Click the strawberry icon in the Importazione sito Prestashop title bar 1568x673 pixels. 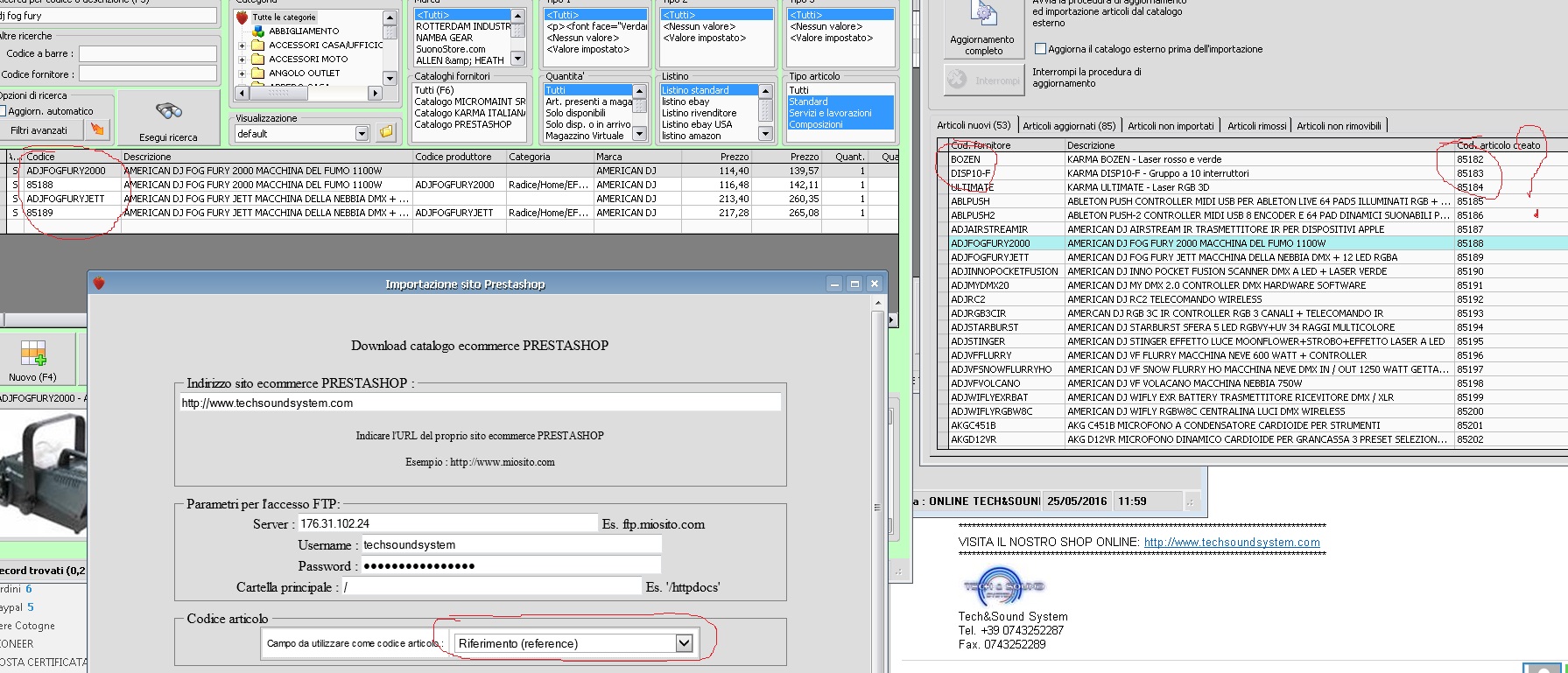point(99,284)
